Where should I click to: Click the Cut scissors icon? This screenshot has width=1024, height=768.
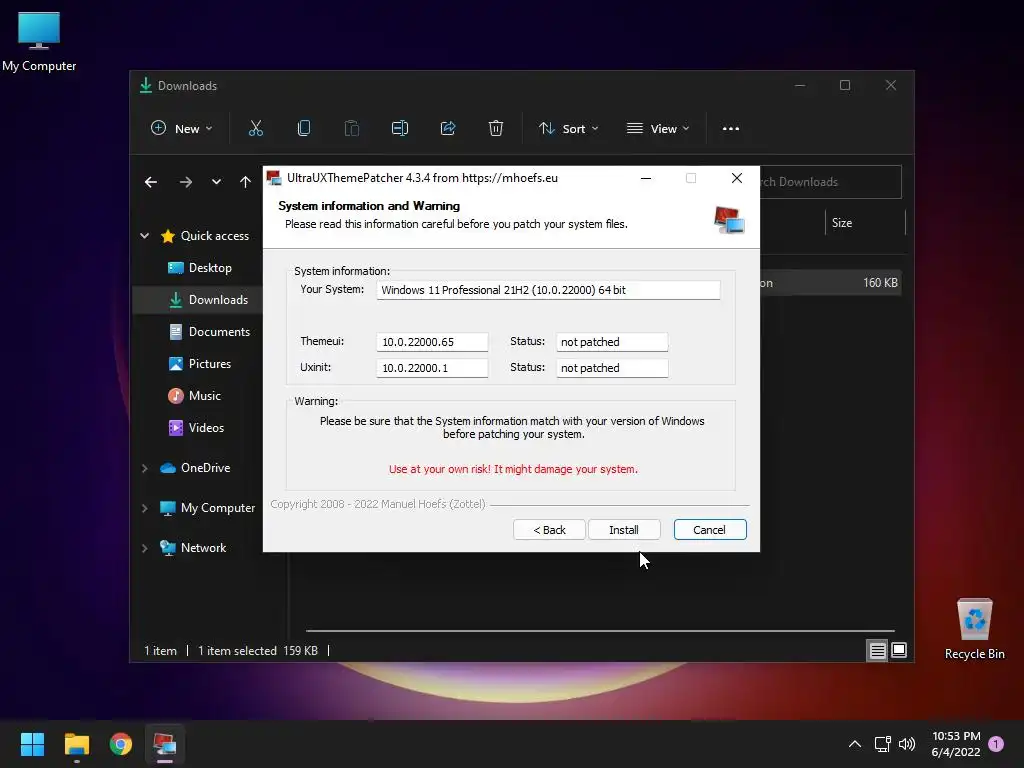(x=255, y=129)
